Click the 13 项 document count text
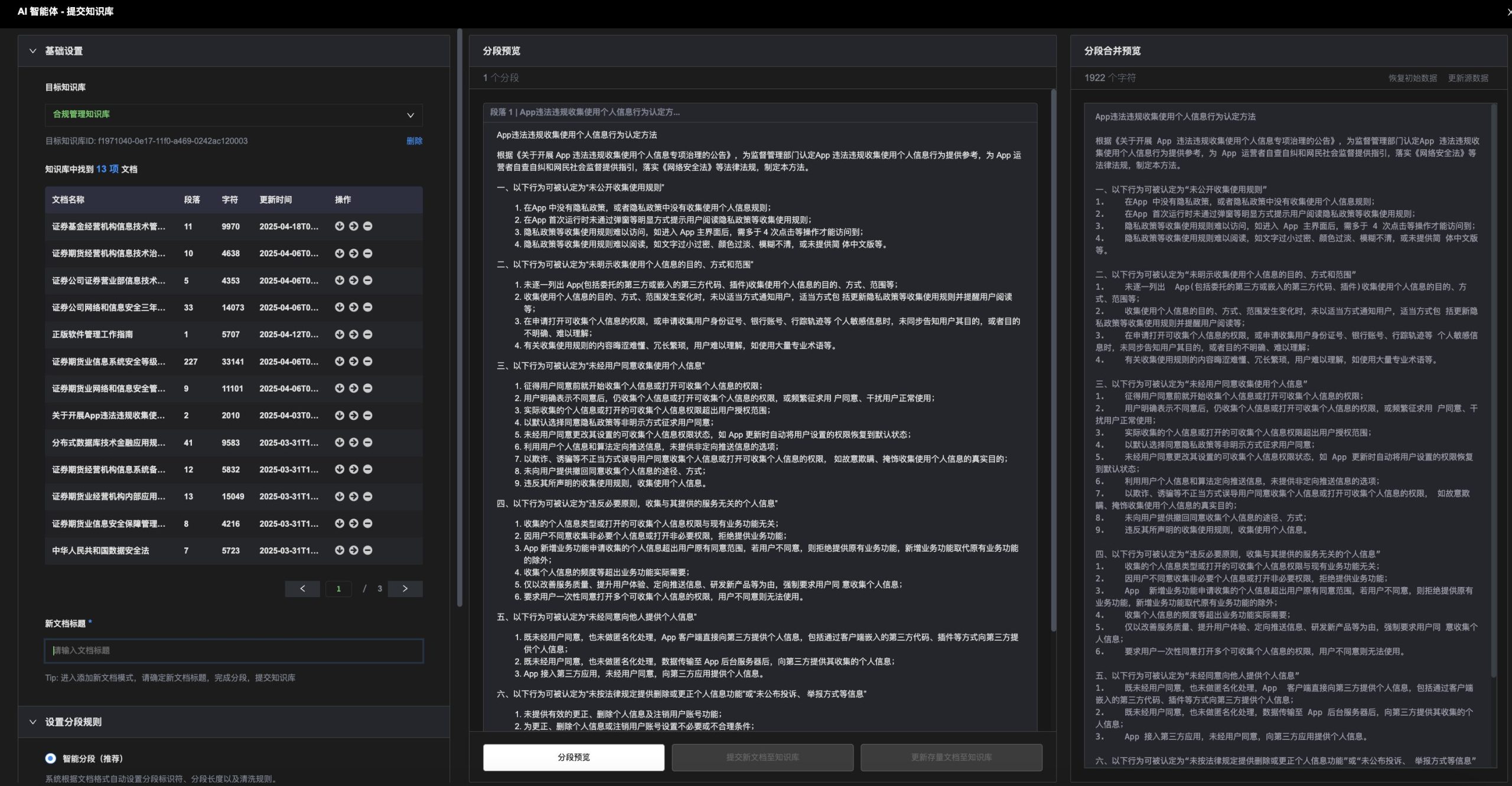Screen dimensions: 1512x786 pyautogui.click(x=107, y=169)
